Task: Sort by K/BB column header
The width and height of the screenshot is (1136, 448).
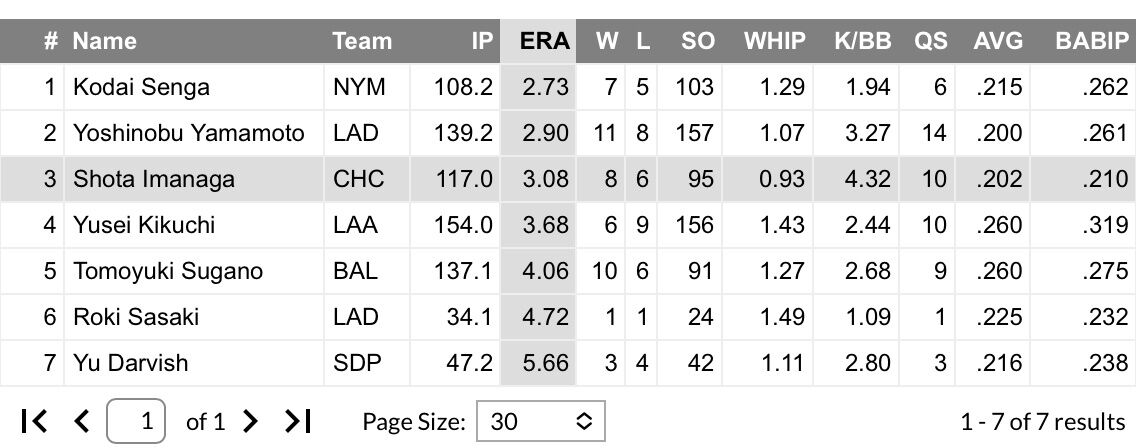Action: [862, 41]
